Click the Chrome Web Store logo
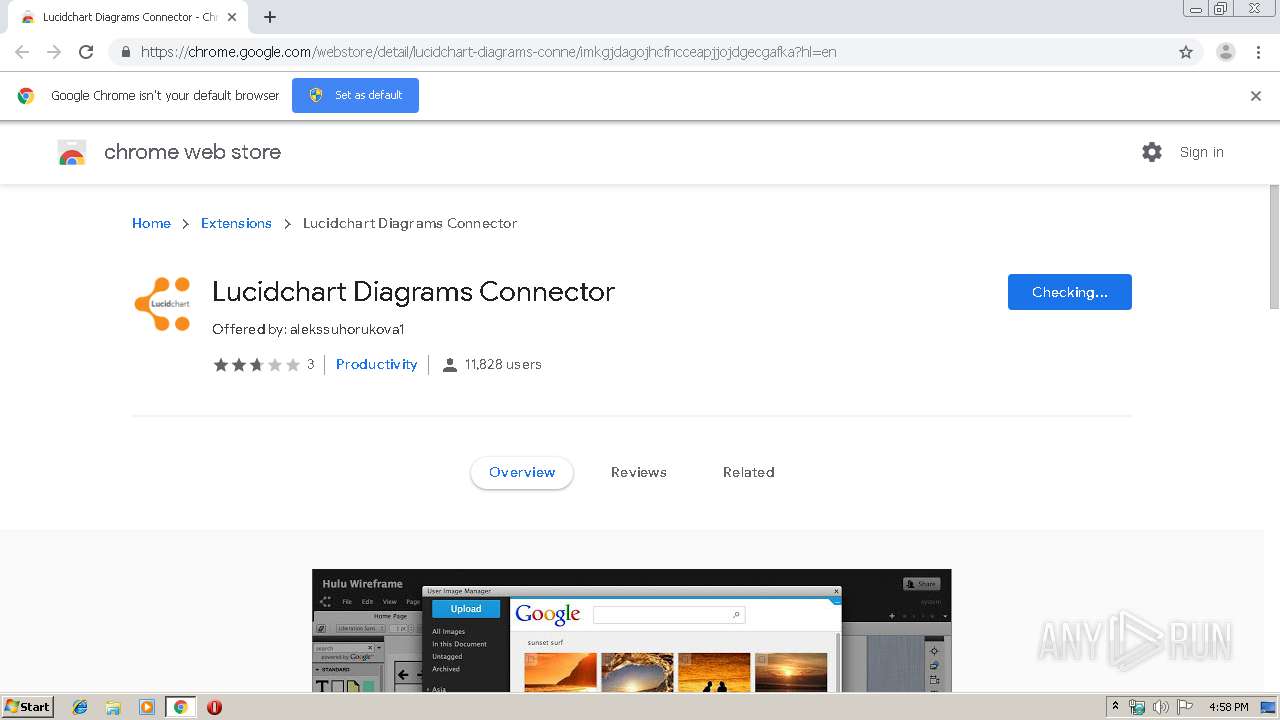1280x720 pixels. point(72,152)
